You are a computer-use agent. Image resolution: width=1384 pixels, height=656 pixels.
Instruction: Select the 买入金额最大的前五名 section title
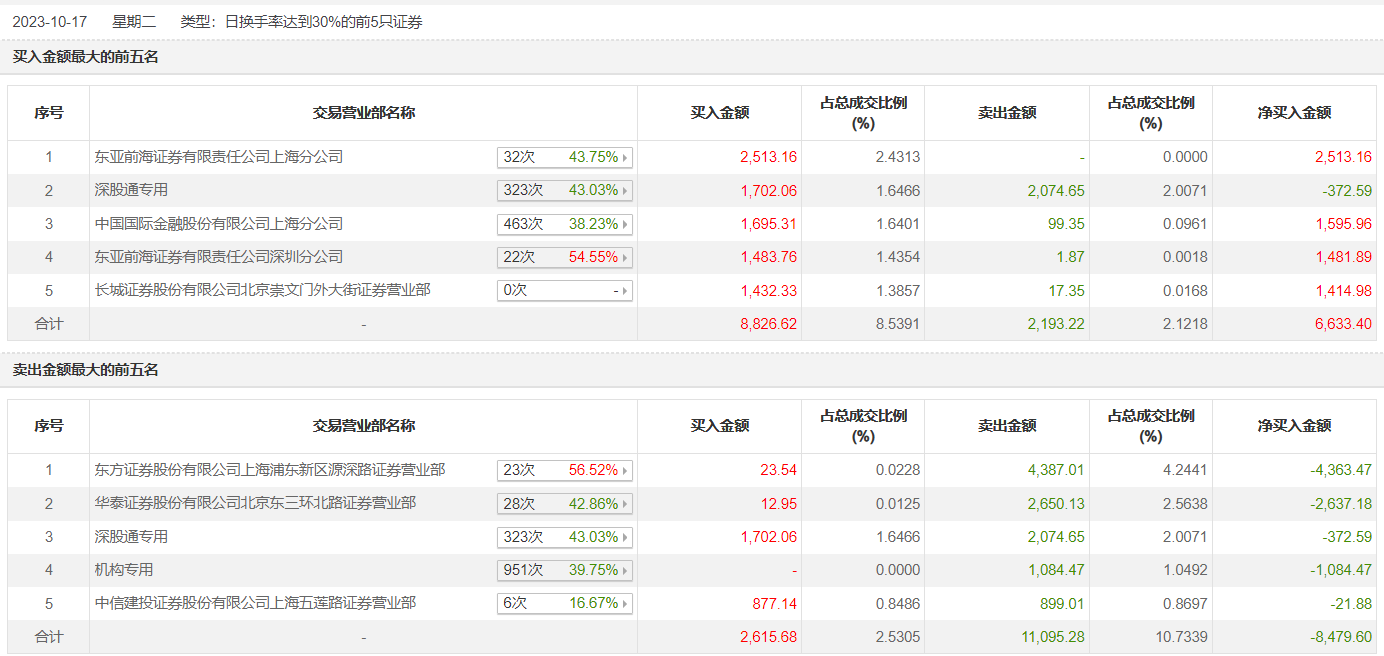coord(85,57)
